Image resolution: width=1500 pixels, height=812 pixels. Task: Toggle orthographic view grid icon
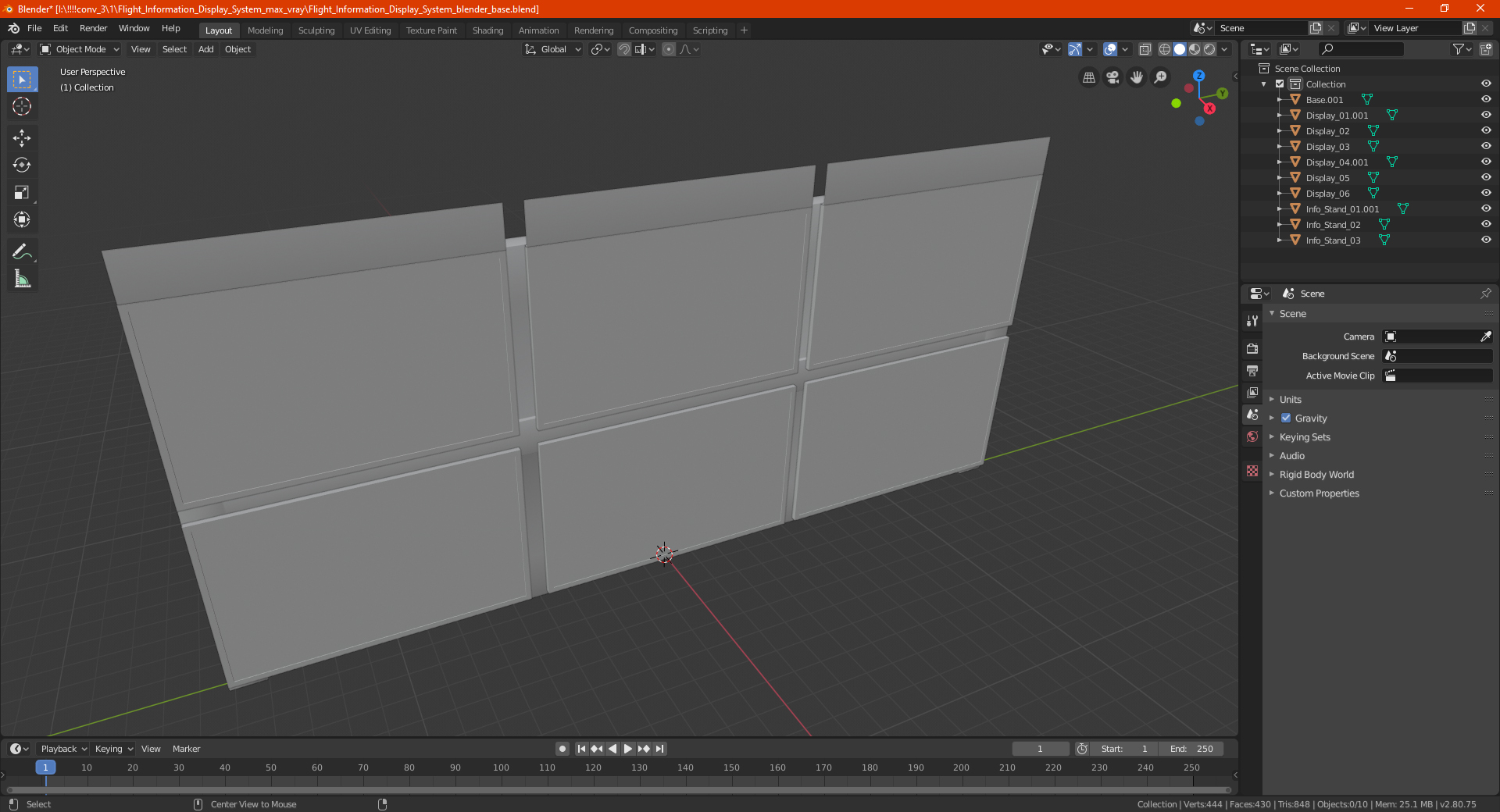pos(1088,77)
